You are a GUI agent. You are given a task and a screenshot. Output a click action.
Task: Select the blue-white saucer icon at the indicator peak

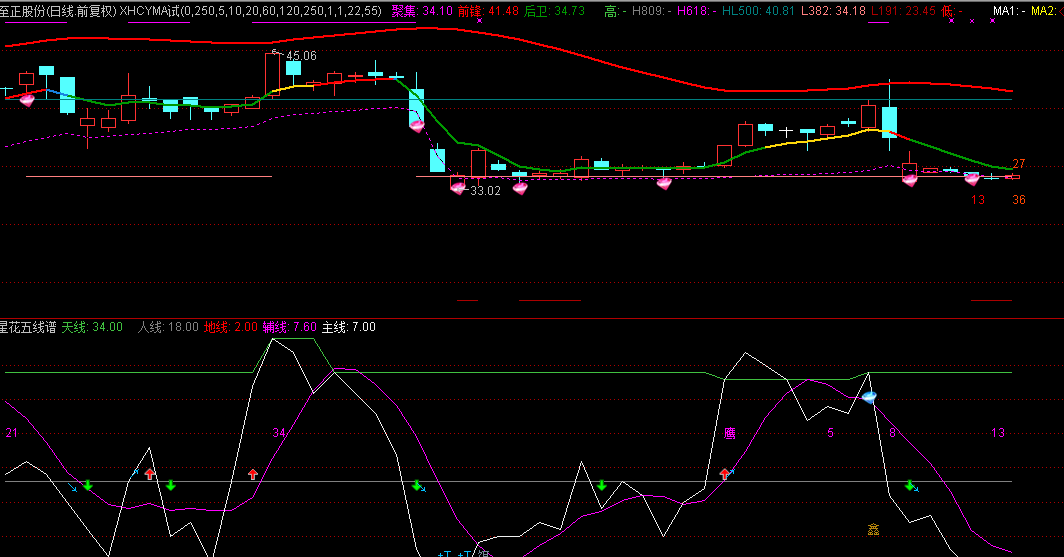tap(869, 397)
